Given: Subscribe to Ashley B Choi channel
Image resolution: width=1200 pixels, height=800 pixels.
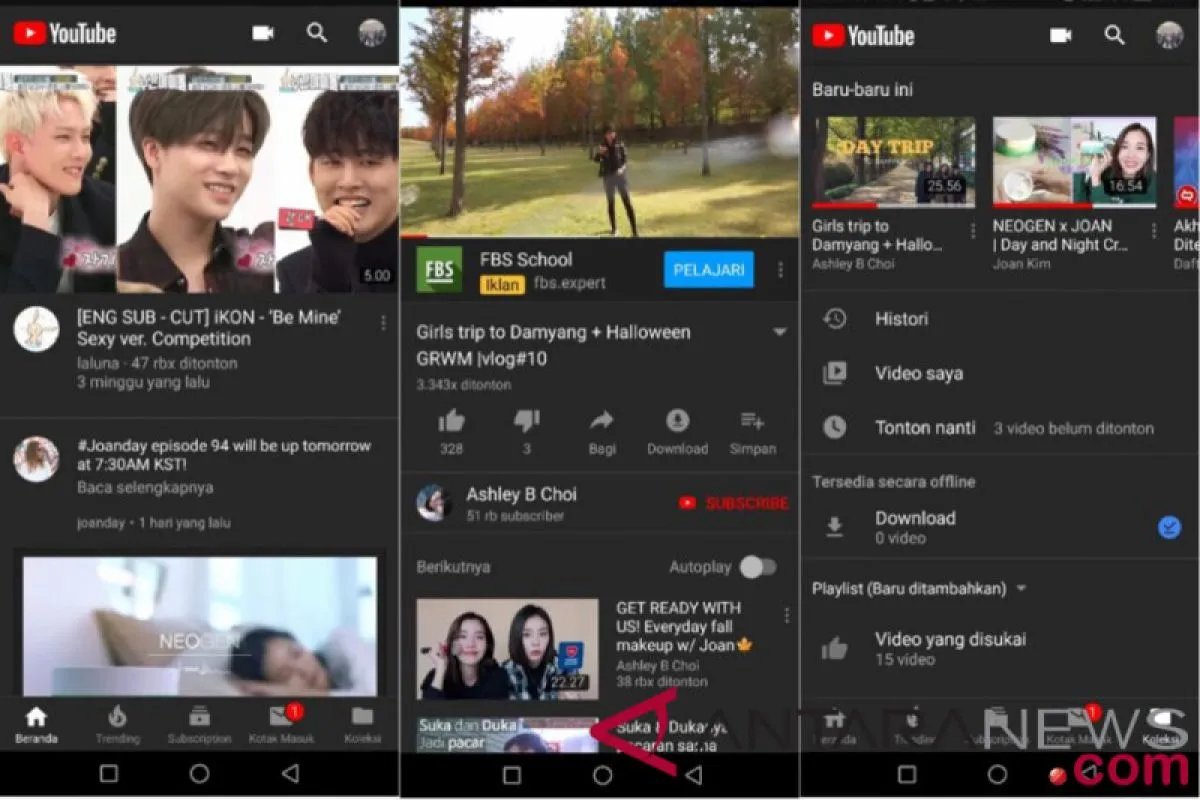Looking at the screenshot, I should [734, 503].
